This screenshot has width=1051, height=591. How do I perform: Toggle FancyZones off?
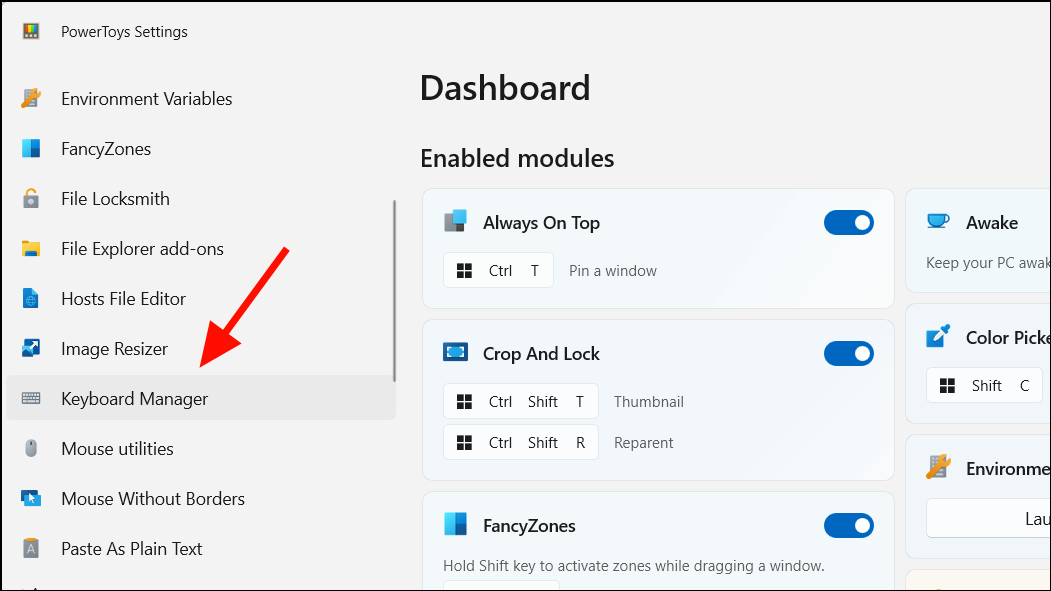849,525
